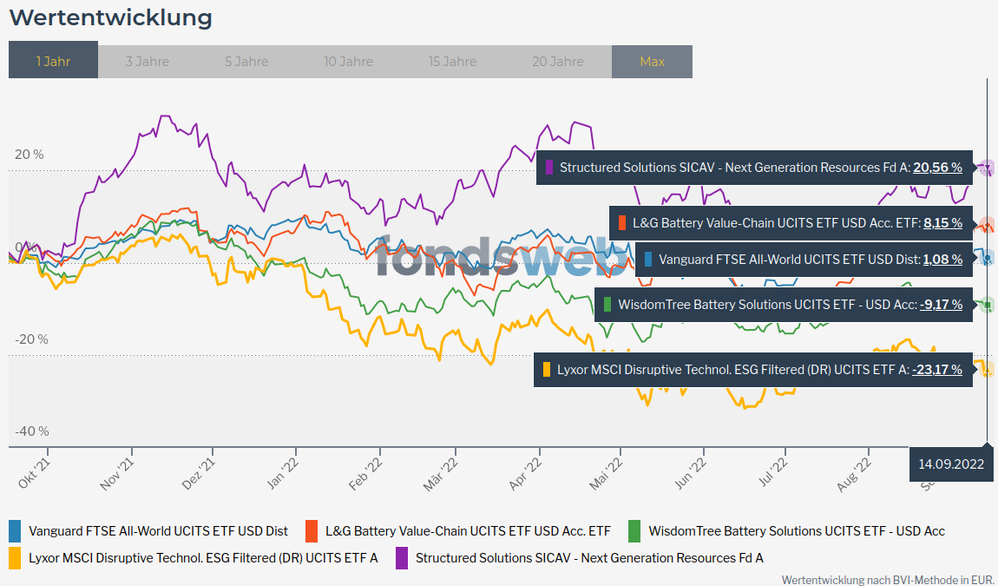Show the Max time range
Viewport: 998px width, 586px height.
click(652, 61)
